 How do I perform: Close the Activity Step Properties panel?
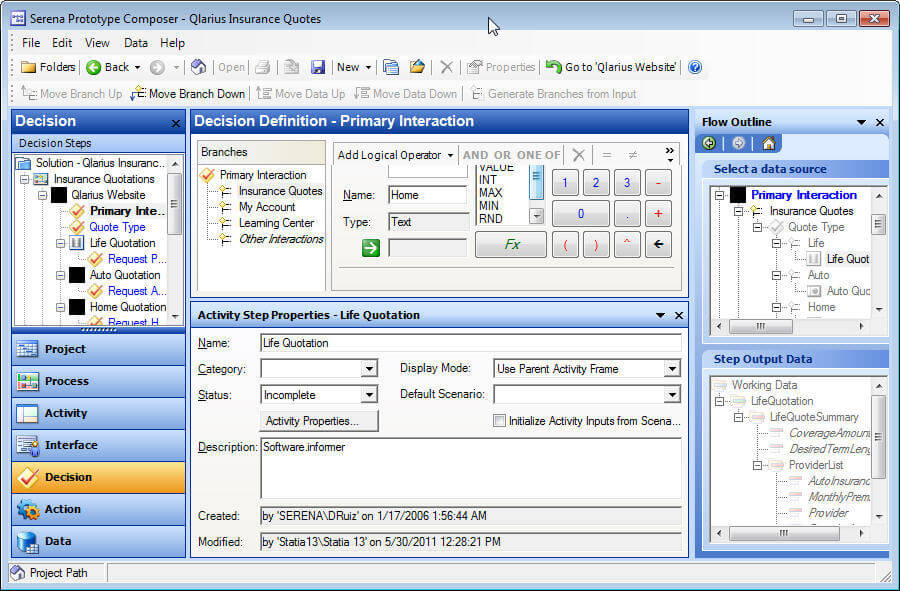(x=679, y=316)
